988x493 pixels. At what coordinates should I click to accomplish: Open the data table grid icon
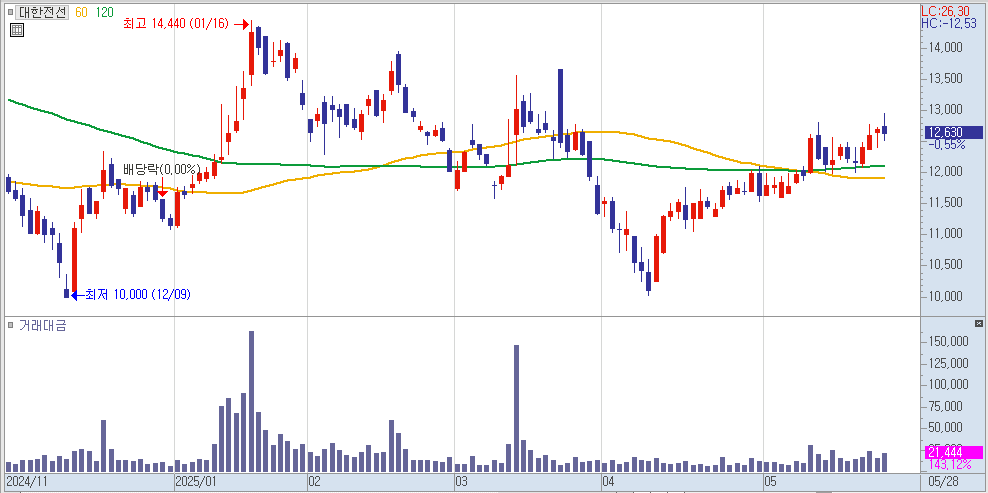(x=17, y=30)
